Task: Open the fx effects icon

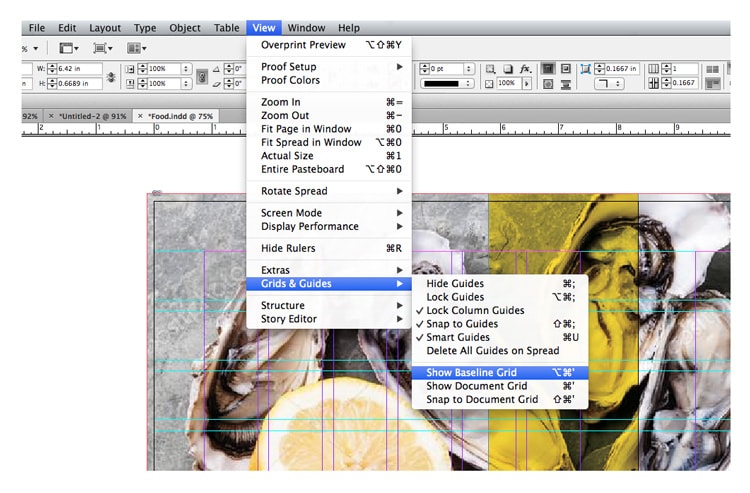Action: [x=525, y=69]
